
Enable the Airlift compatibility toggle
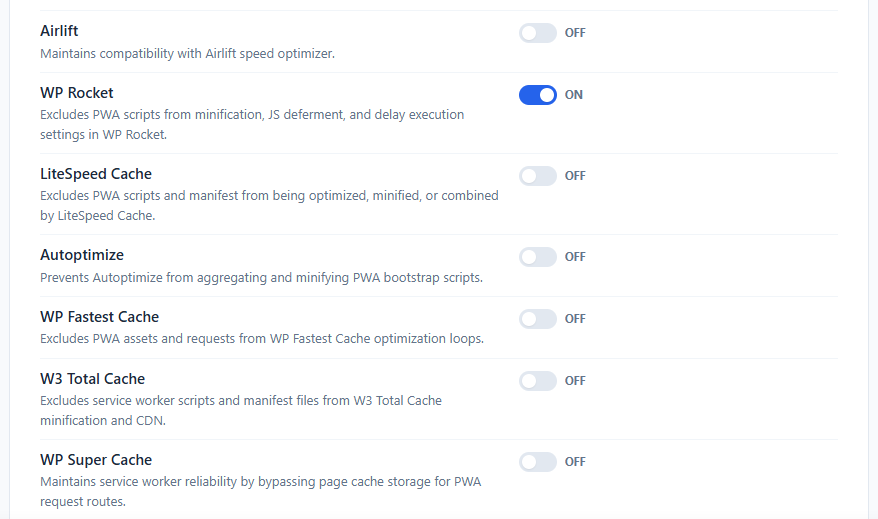[x=538, y=33]
